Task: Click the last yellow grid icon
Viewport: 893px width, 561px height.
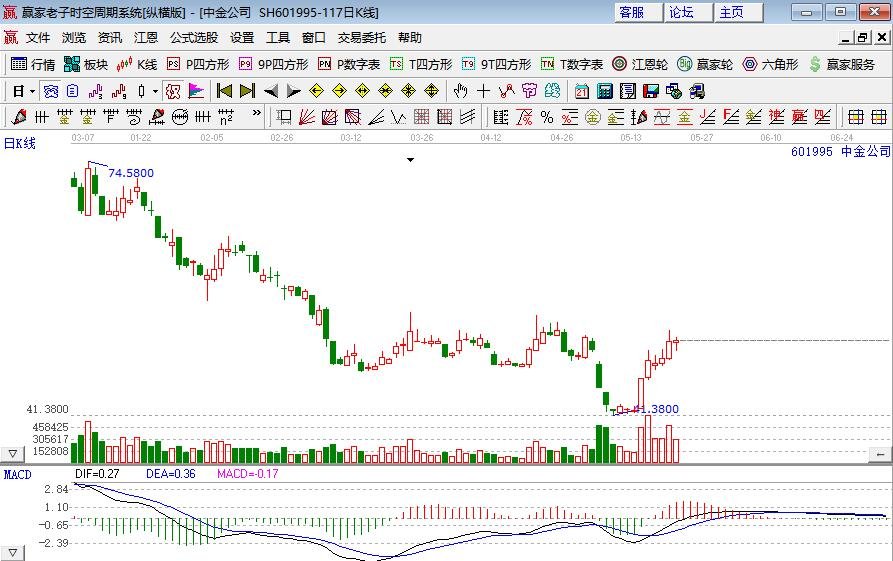Action: click(879, 117)
